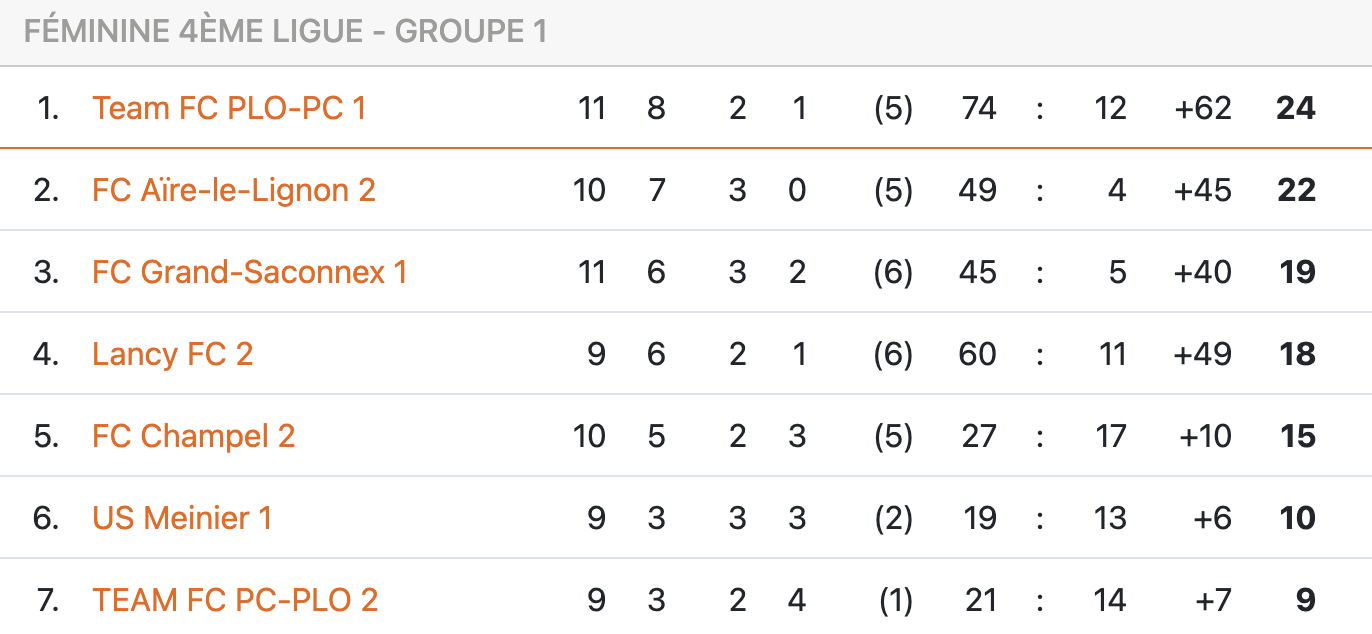Screen dimensions: 1372x634
Task: Select FC Aïre-le-Lignon 2's +45 goal difference
Action: click(1203, 190)
